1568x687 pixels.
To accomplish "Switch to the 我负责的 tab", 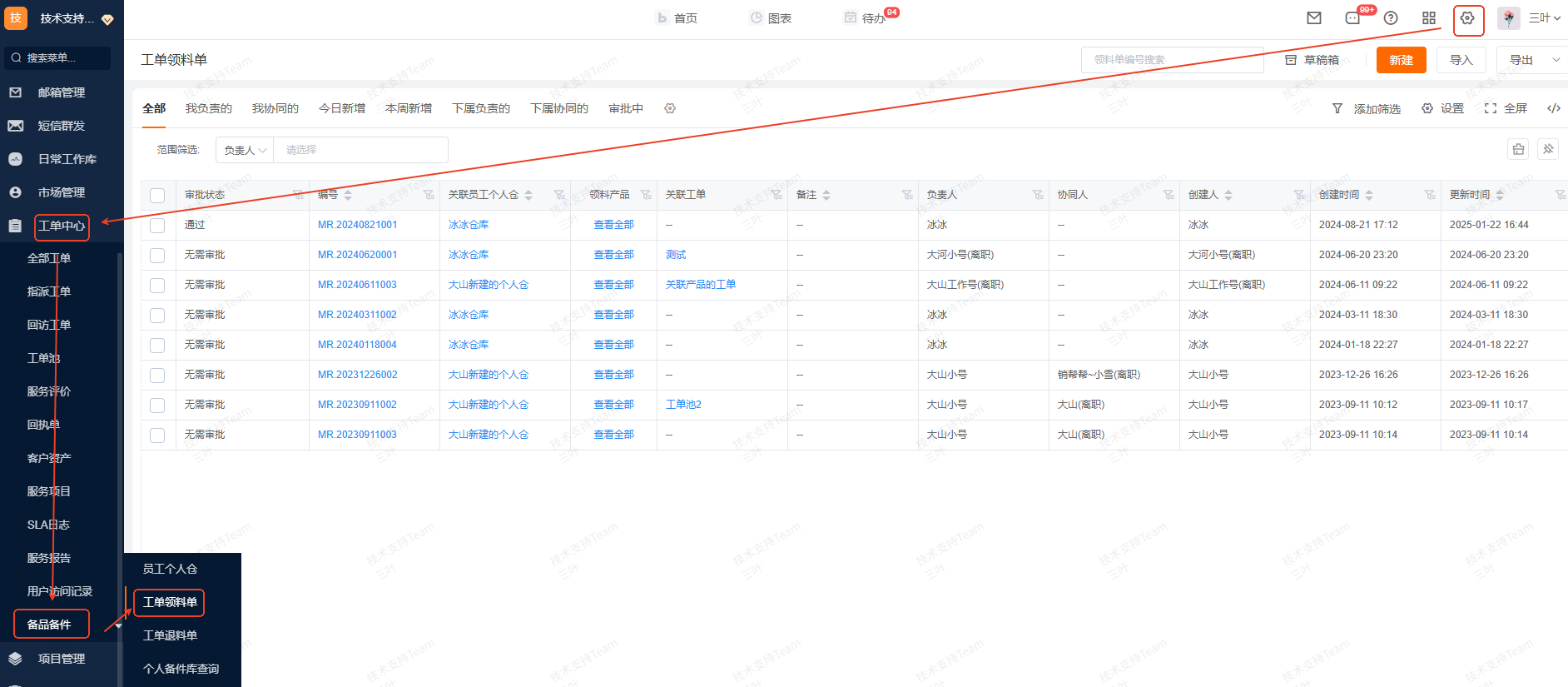I will pyautogui.click(x=208, y=109).
